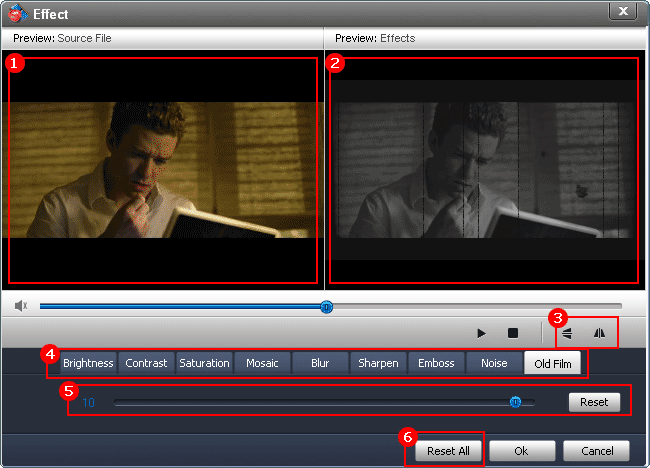The height and width of the screenshot is (468, 650).
Task: Cancel the effect changes
Action: point(597,451)
